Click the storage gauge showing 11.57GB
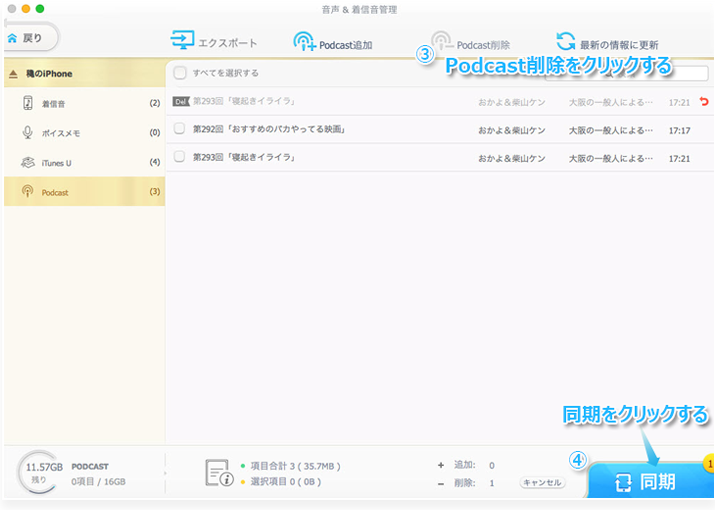Screen dimensions: 715x510 click(39, 473)
